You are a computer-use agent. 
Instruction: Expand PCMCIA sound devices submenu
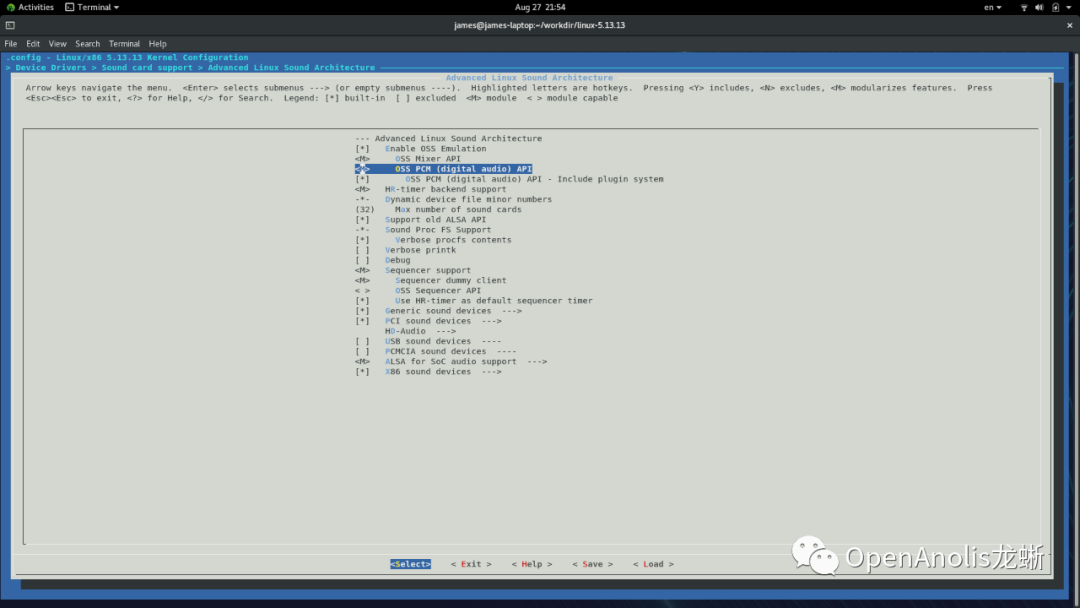click(x=436, y=351)
